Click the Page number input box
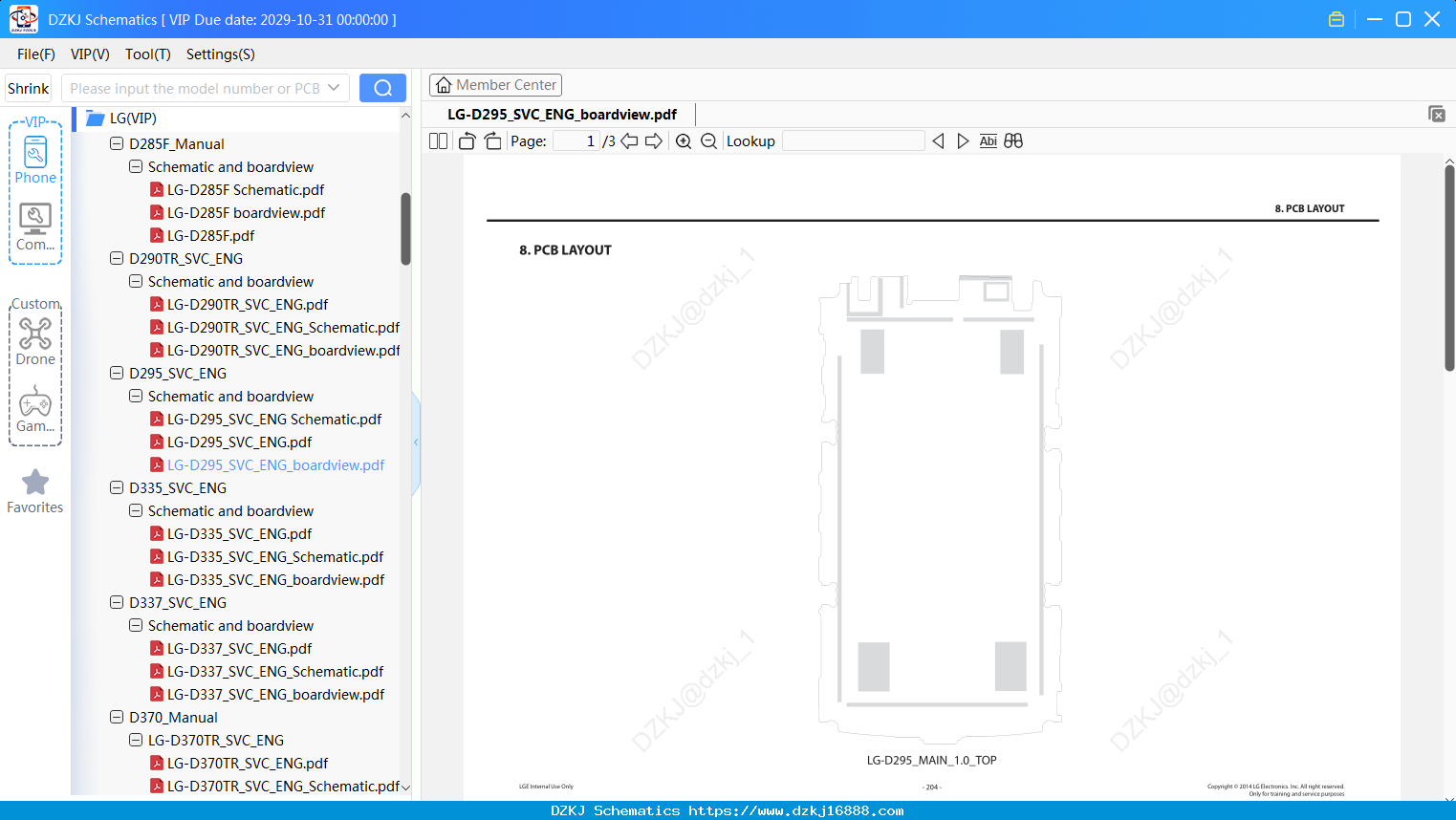 click(x=576, y=141)
